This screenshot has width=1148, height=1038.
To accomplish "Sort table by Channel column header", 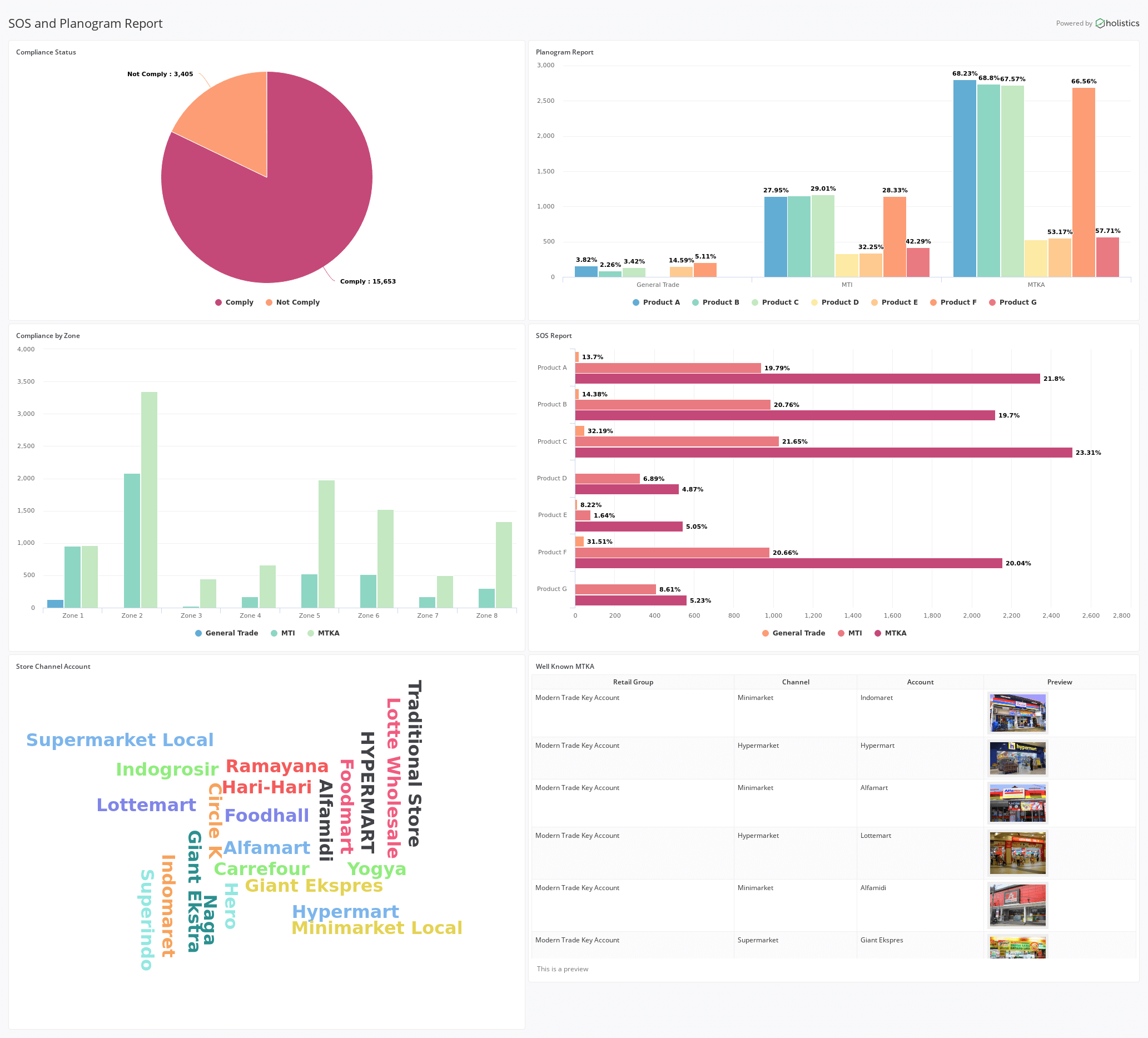I will (795, 682).
